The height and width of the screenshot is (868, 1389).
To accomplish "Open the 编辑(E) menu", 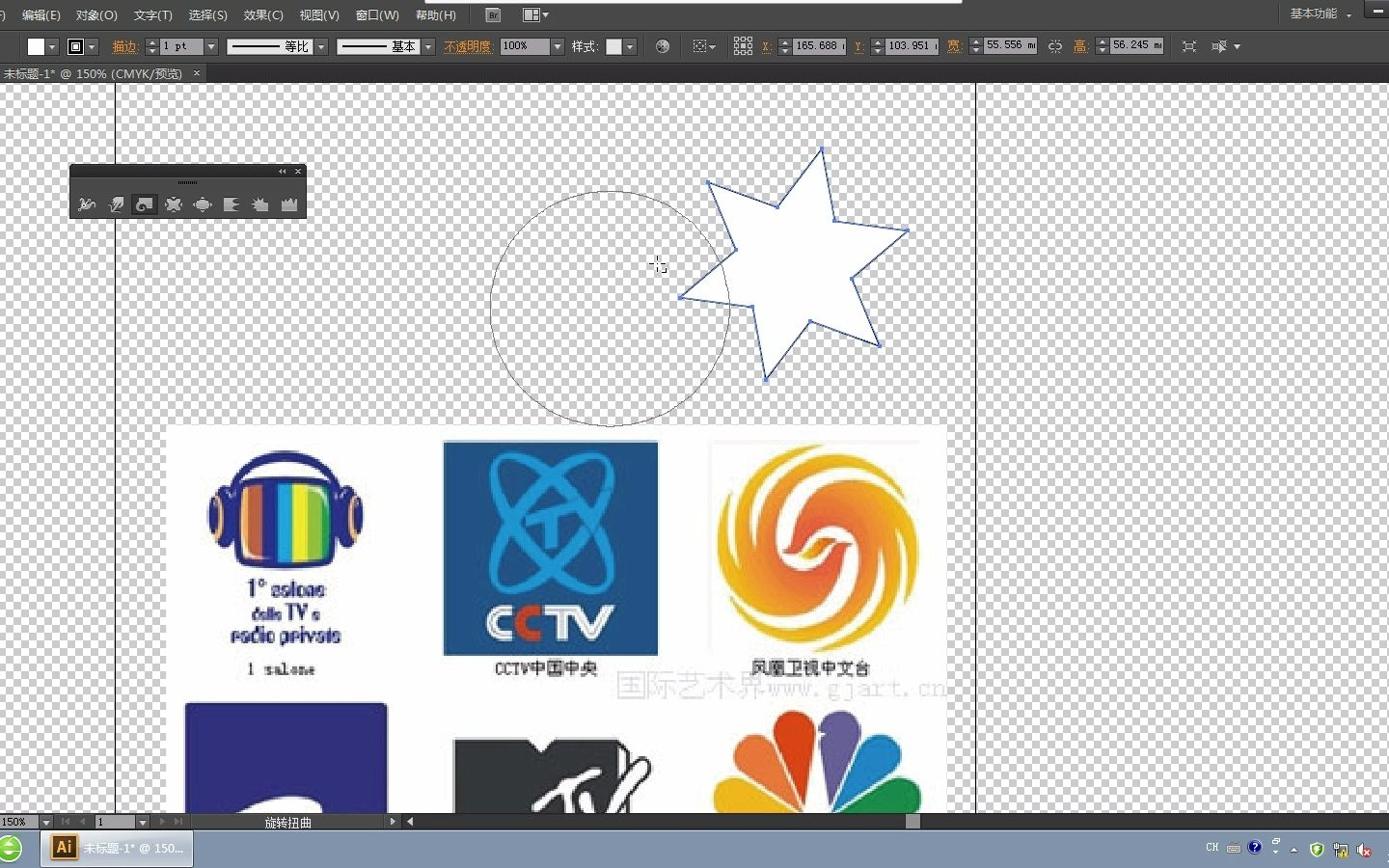I will click(41, 15).
